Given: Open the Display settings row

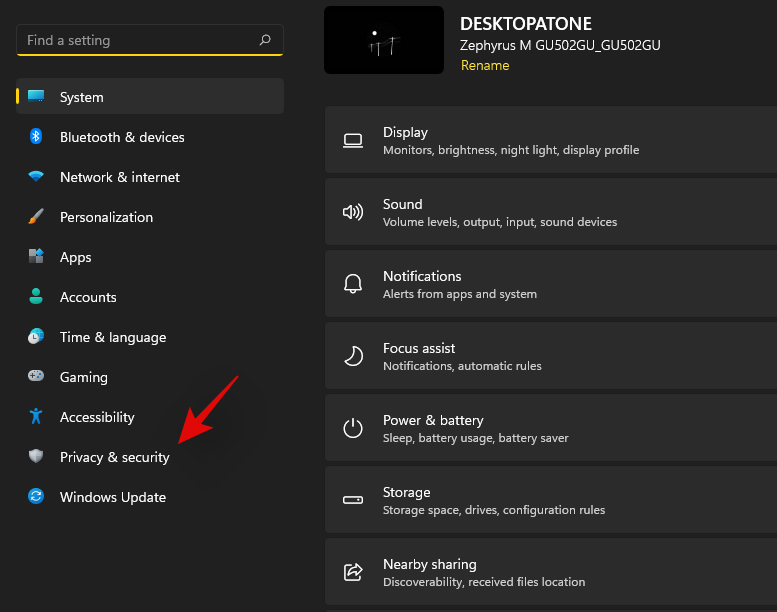Looking at the screenshot, I should click(x=550, y=140).
